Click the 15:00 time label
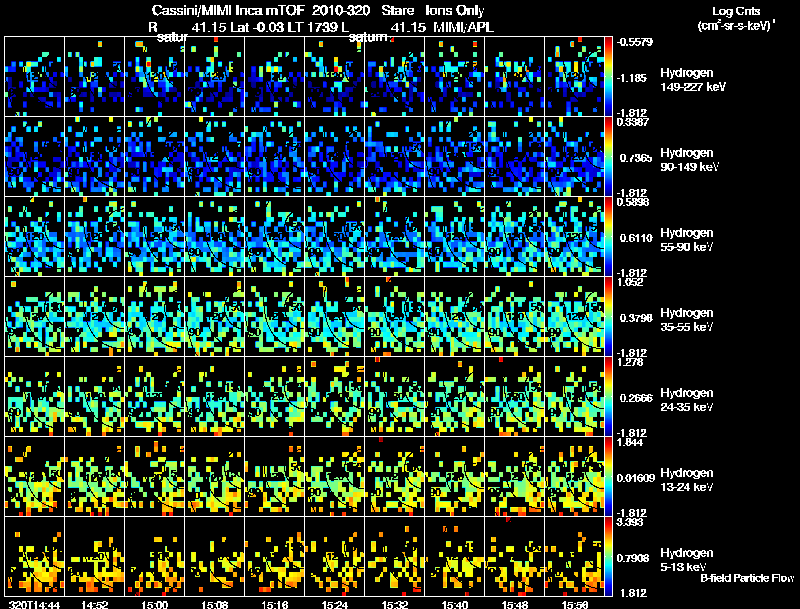This screenshot has width=800, height=609. point(155,604)
